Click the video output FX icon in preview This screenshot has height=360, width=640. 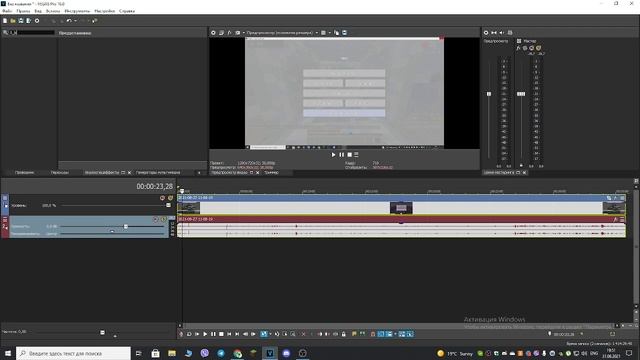point(229,33)
